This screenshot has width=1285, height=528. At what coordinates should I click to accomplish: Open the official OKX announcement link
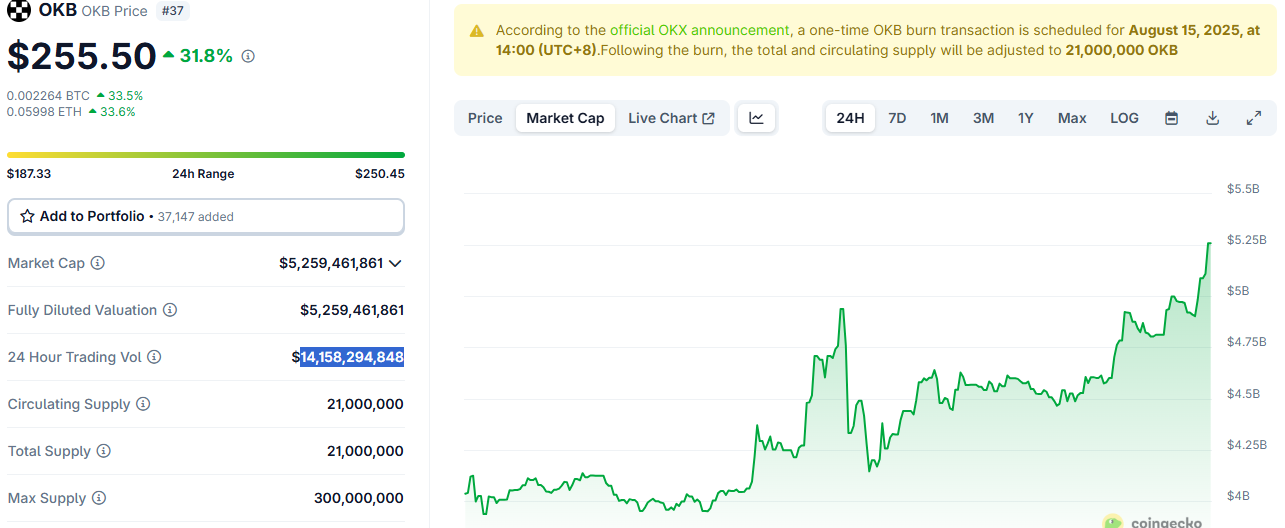point(699,31)
